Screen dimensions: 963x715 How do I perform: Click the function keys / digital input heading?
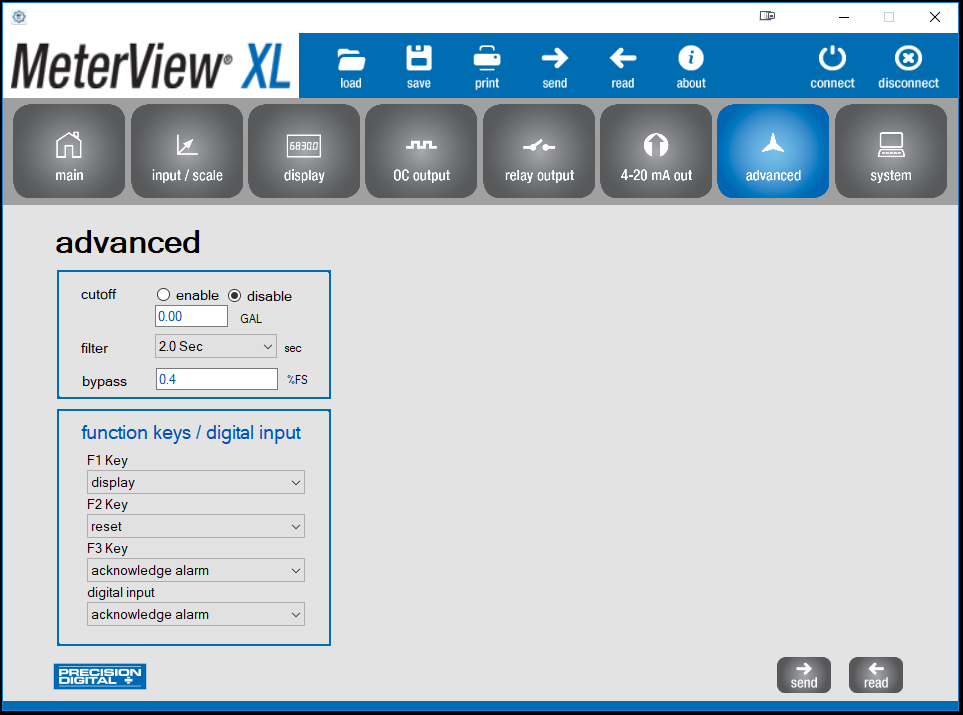tap(191, 433)
